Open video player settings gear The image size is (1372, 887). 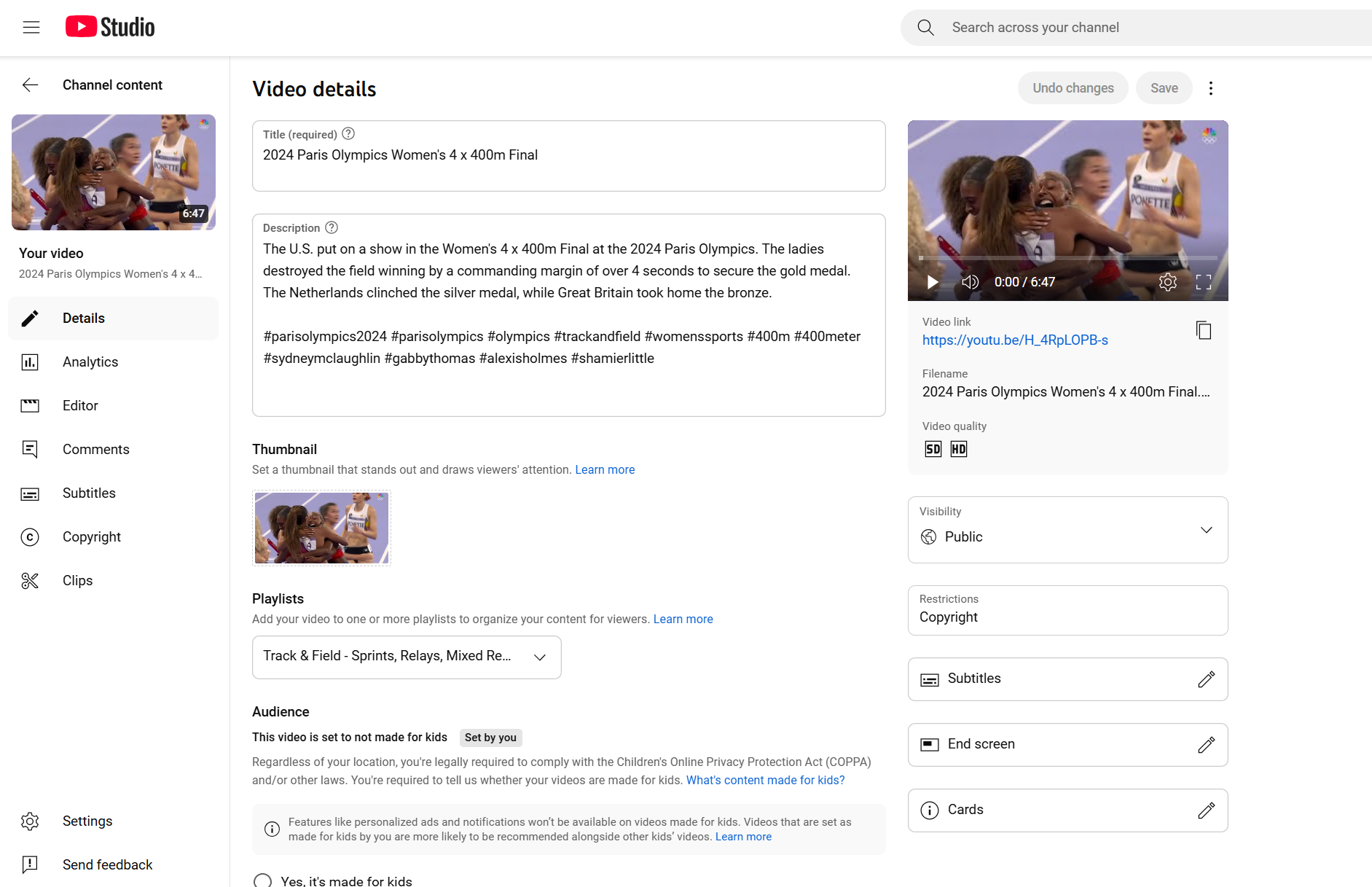click(x=1167, y=282)
